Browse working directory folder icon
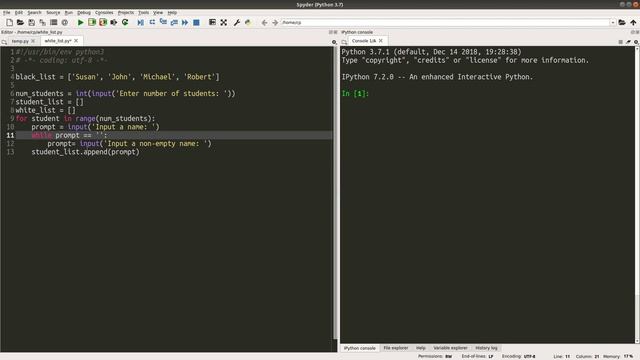This screenshot has height=360, width=640. tap(622, 22)
